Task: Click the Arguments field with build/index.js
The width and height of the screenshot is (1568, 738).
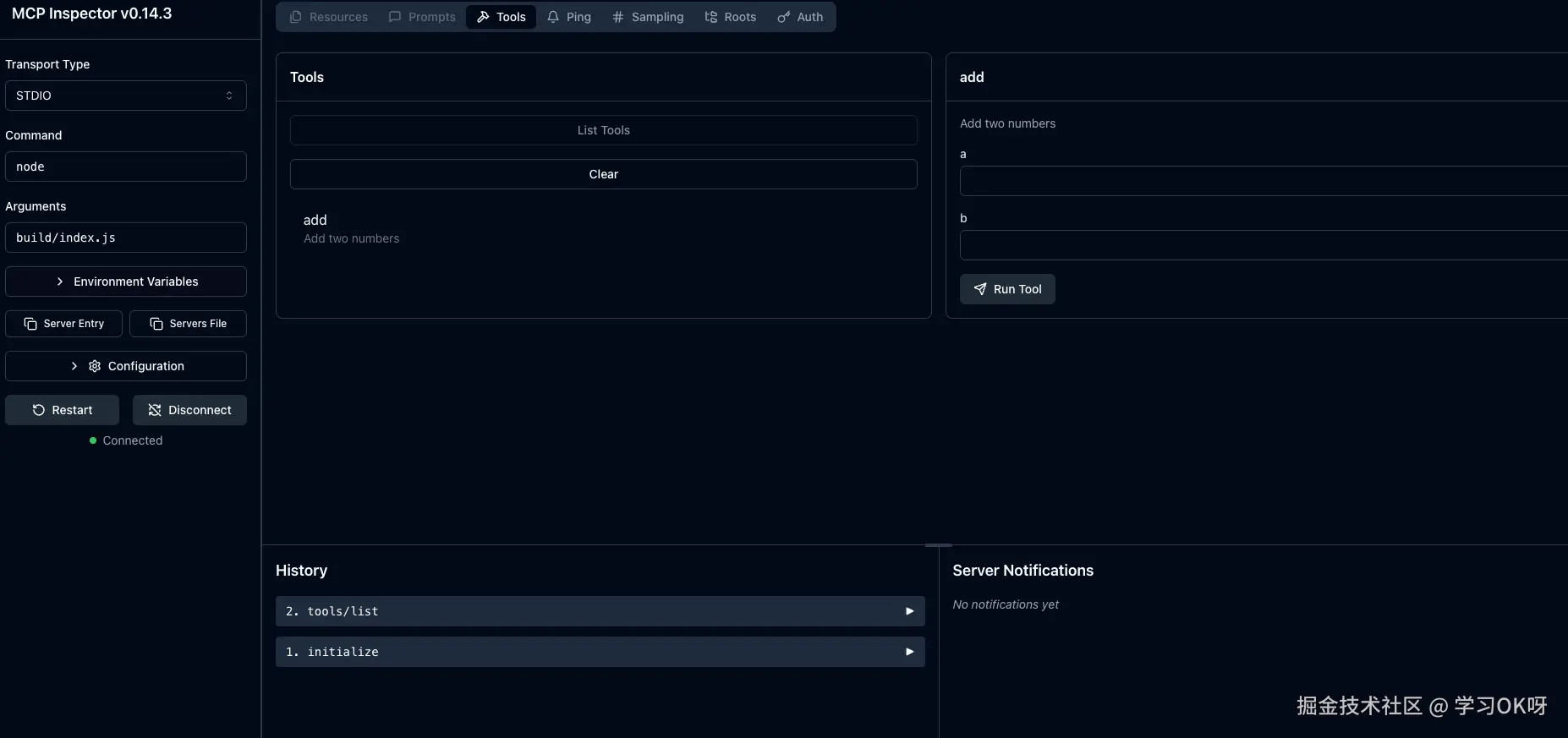Action: pyautogui.click(x=126, y=238)
